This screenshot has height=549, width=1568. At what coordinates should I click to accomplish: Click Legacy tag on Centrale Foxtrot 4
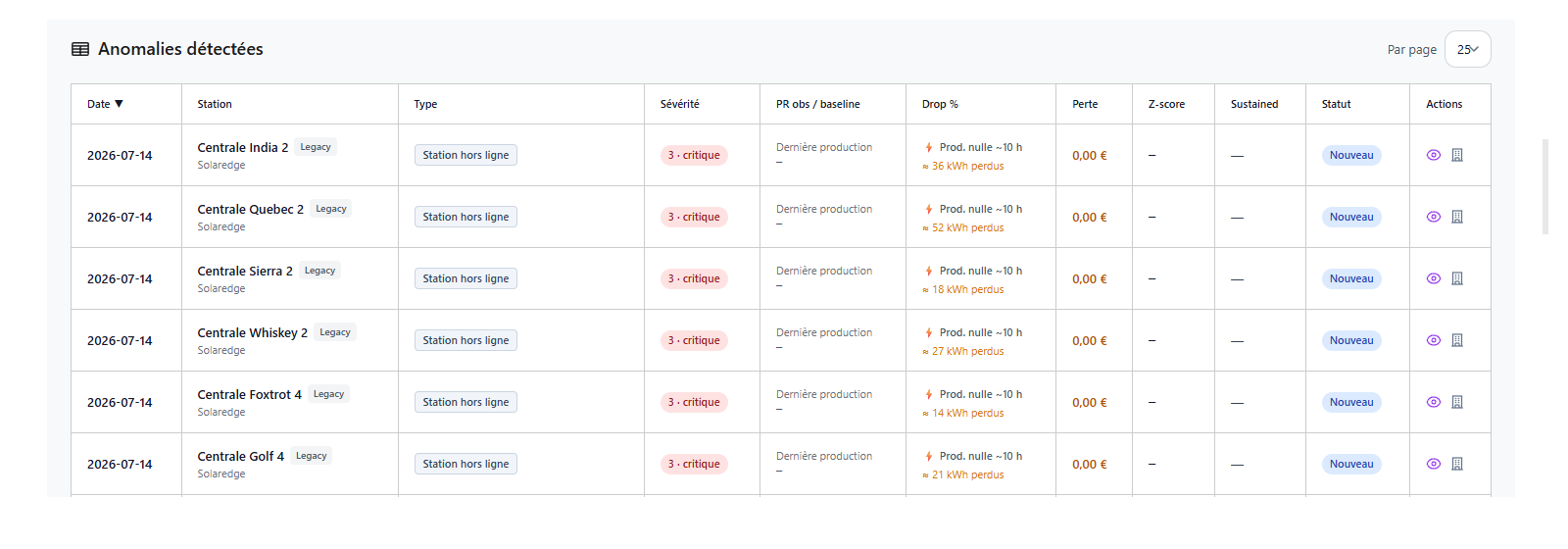pyautogui.click(x=328, y=394)
